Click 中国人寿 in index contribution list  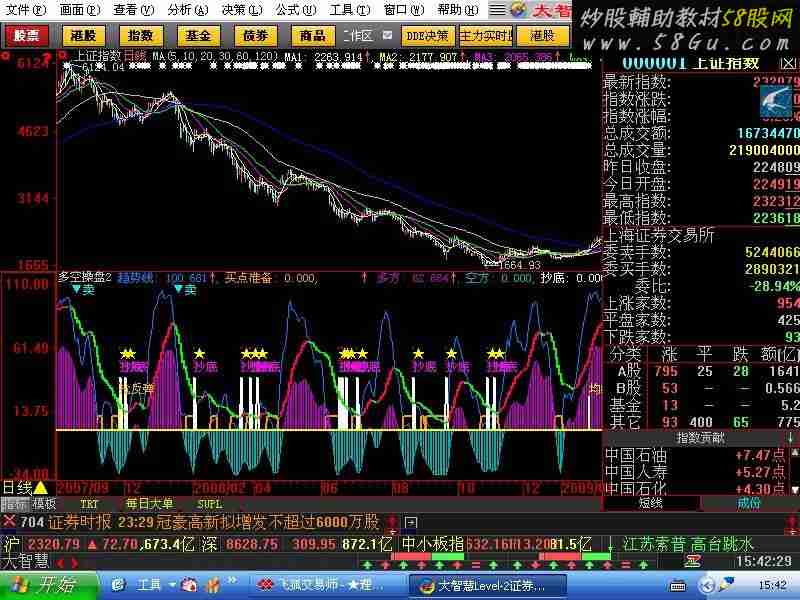(636, 472)
